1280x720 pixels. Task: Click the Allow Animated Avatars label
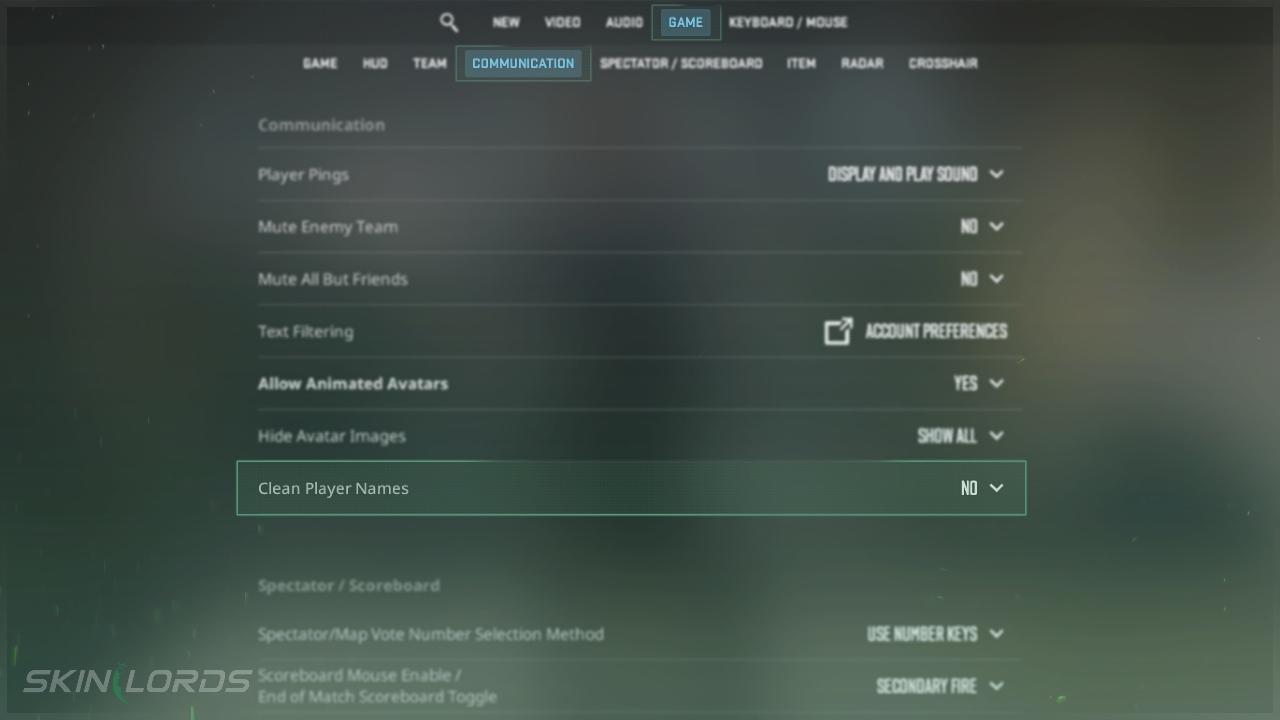click(353, 384)
